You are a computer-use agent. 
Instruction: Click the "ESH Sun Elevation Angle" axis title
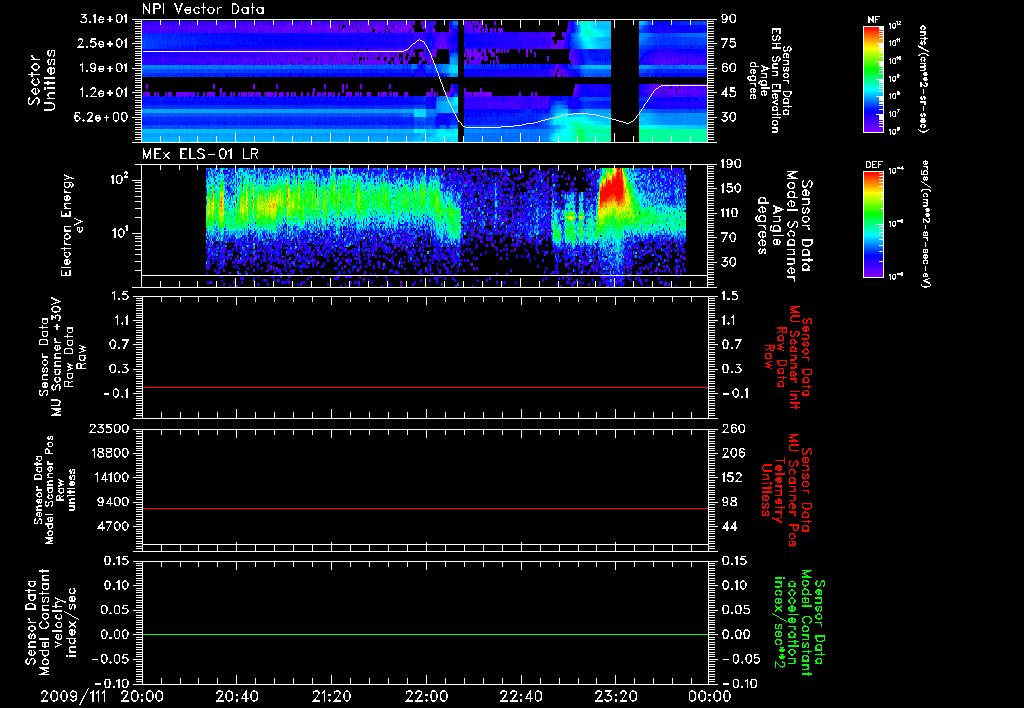click(x=770, y=80)
